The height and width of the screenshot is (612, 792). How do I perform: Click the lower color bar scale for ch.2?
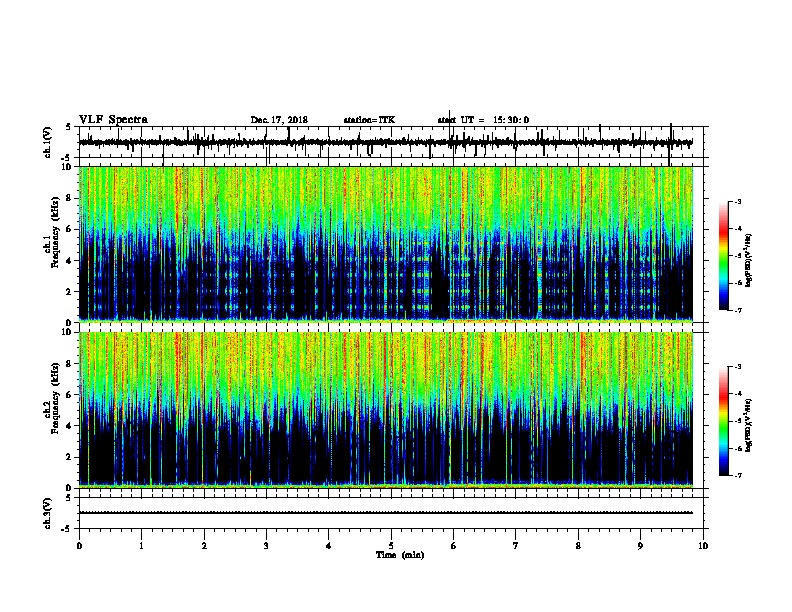tap(724, 421)
